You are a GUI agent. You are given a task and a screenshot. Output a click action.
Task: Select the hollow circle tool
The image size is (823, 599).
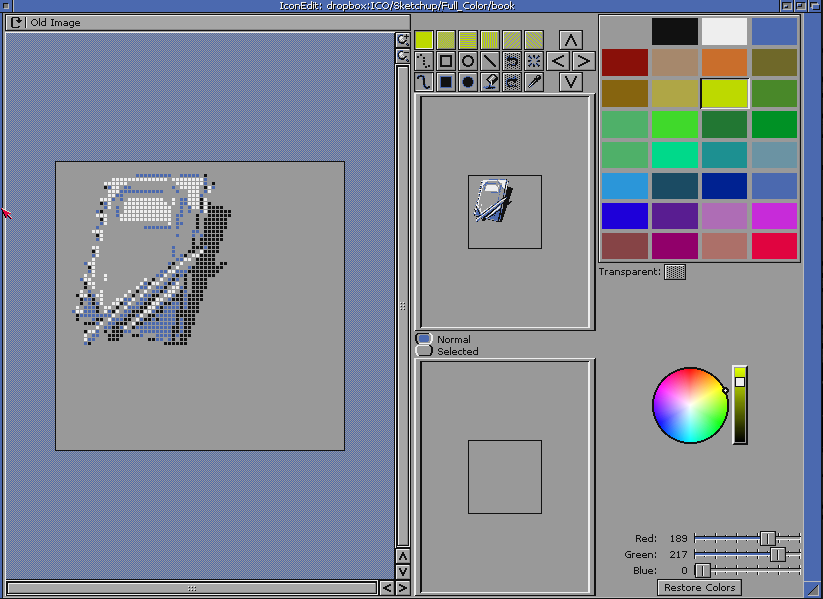click(x=468, y=61)
